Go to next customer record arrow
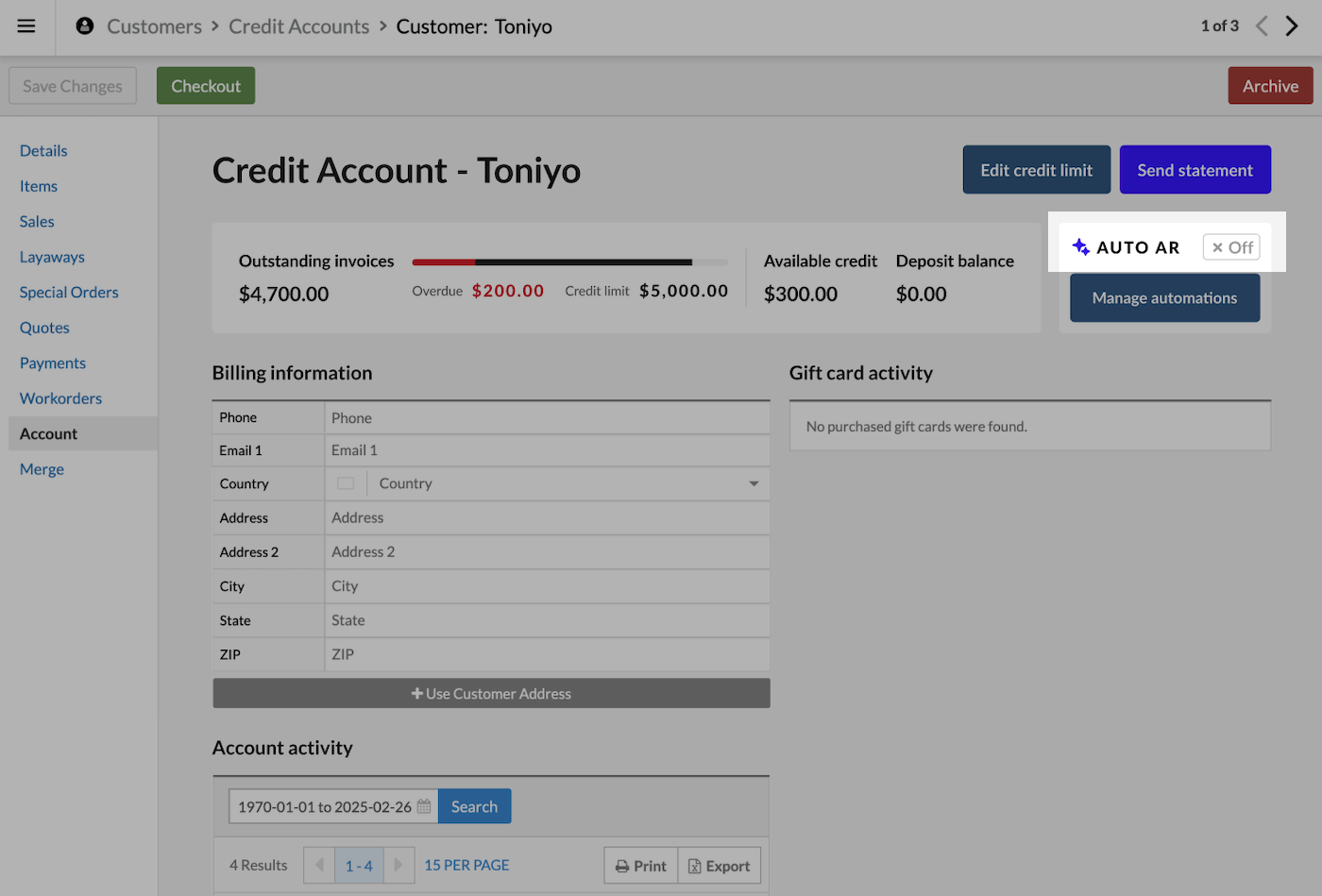The width and height of the screenshot is (1322, 896). 1292,26
